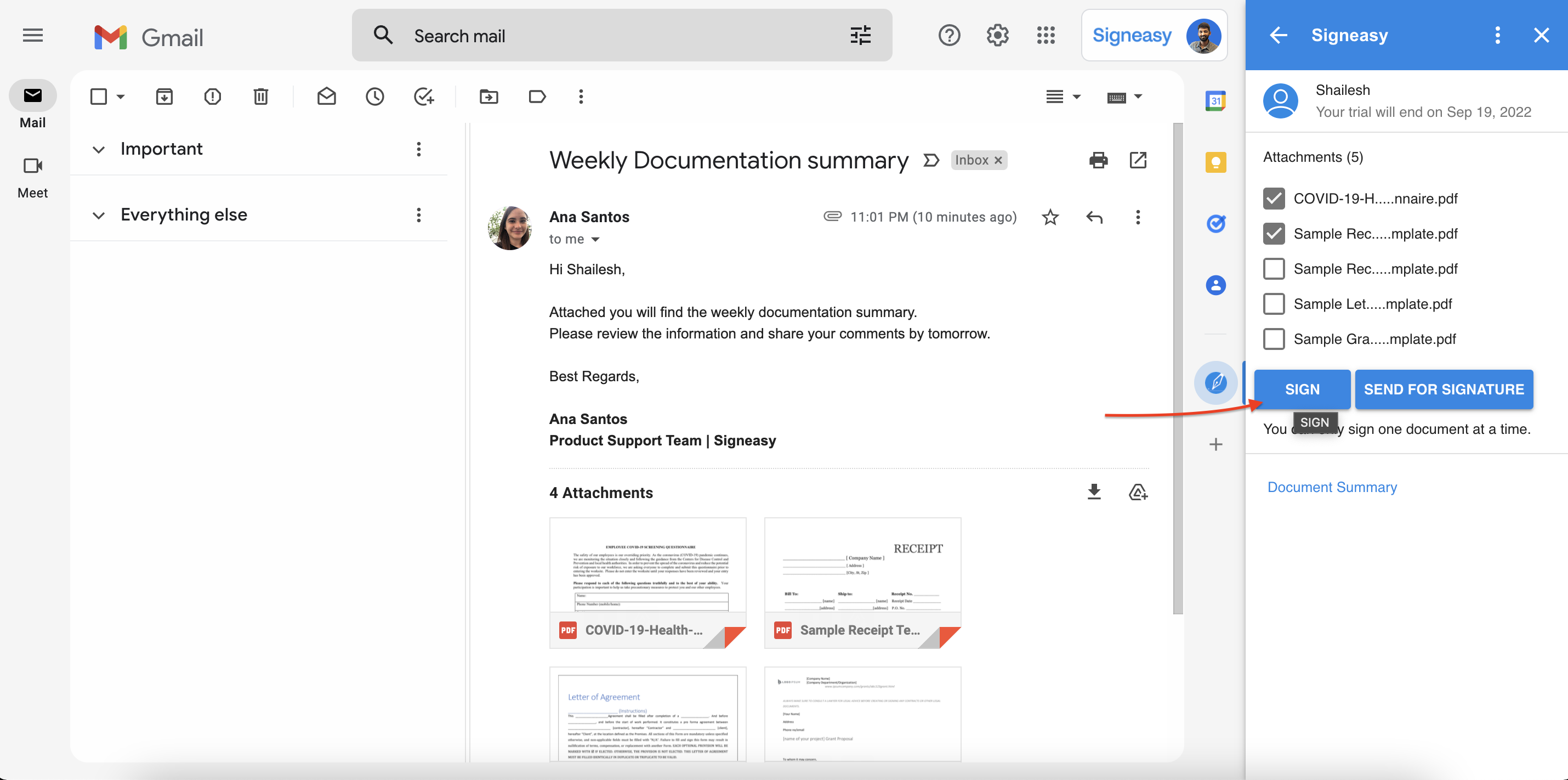This screenshot has height=780, width=1568.
Task: Show search options filter icon
Action: 860,35
